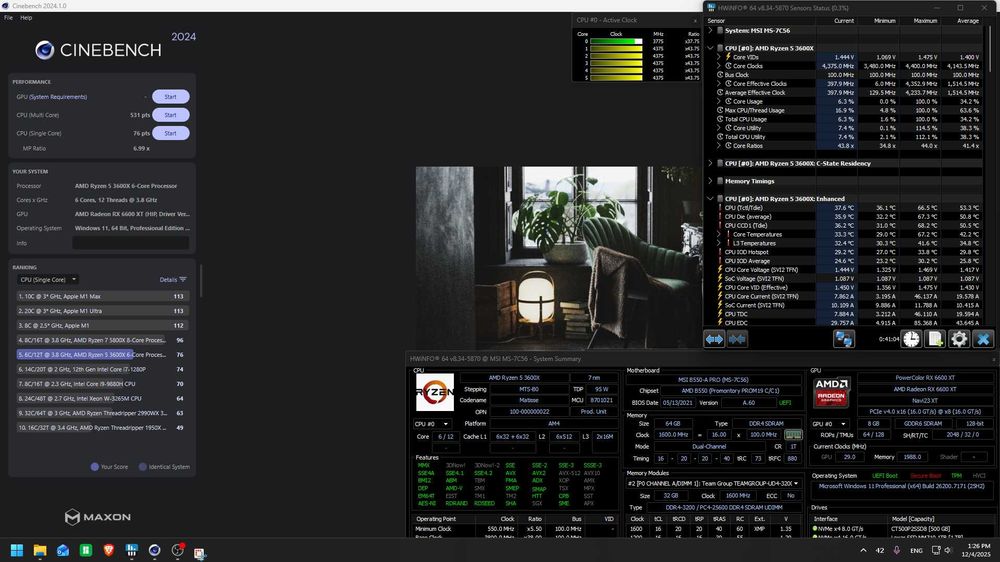Select Apple M1 Max ranking entry
The width and height of the screenshot is (1000, 562).
point(102,296)
